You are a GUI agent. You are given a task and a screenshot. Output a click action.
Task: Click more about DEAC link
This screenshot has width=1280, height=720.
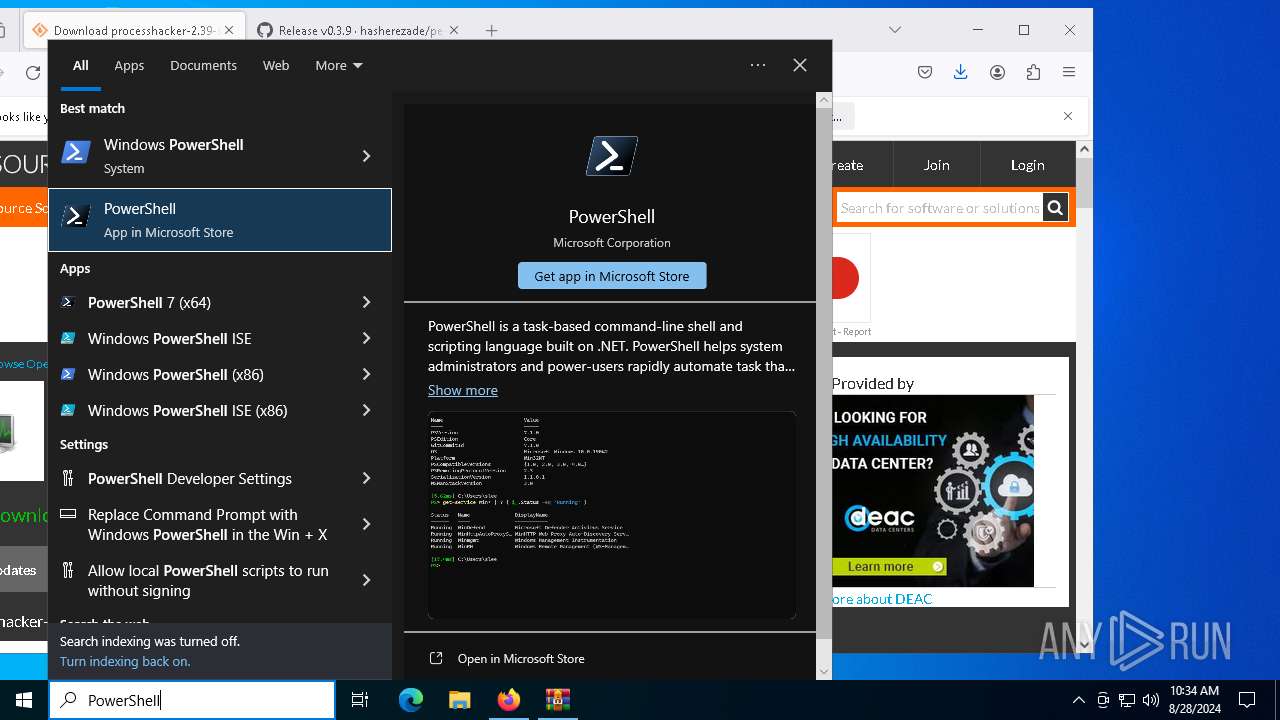click(881, 598)
